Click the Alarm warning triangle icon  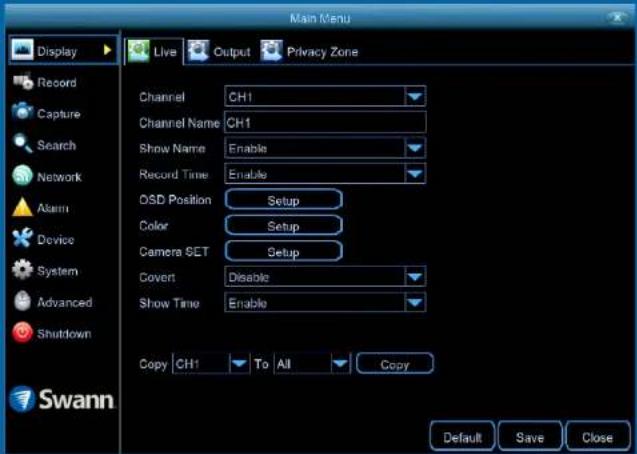(x=22, y=207)
